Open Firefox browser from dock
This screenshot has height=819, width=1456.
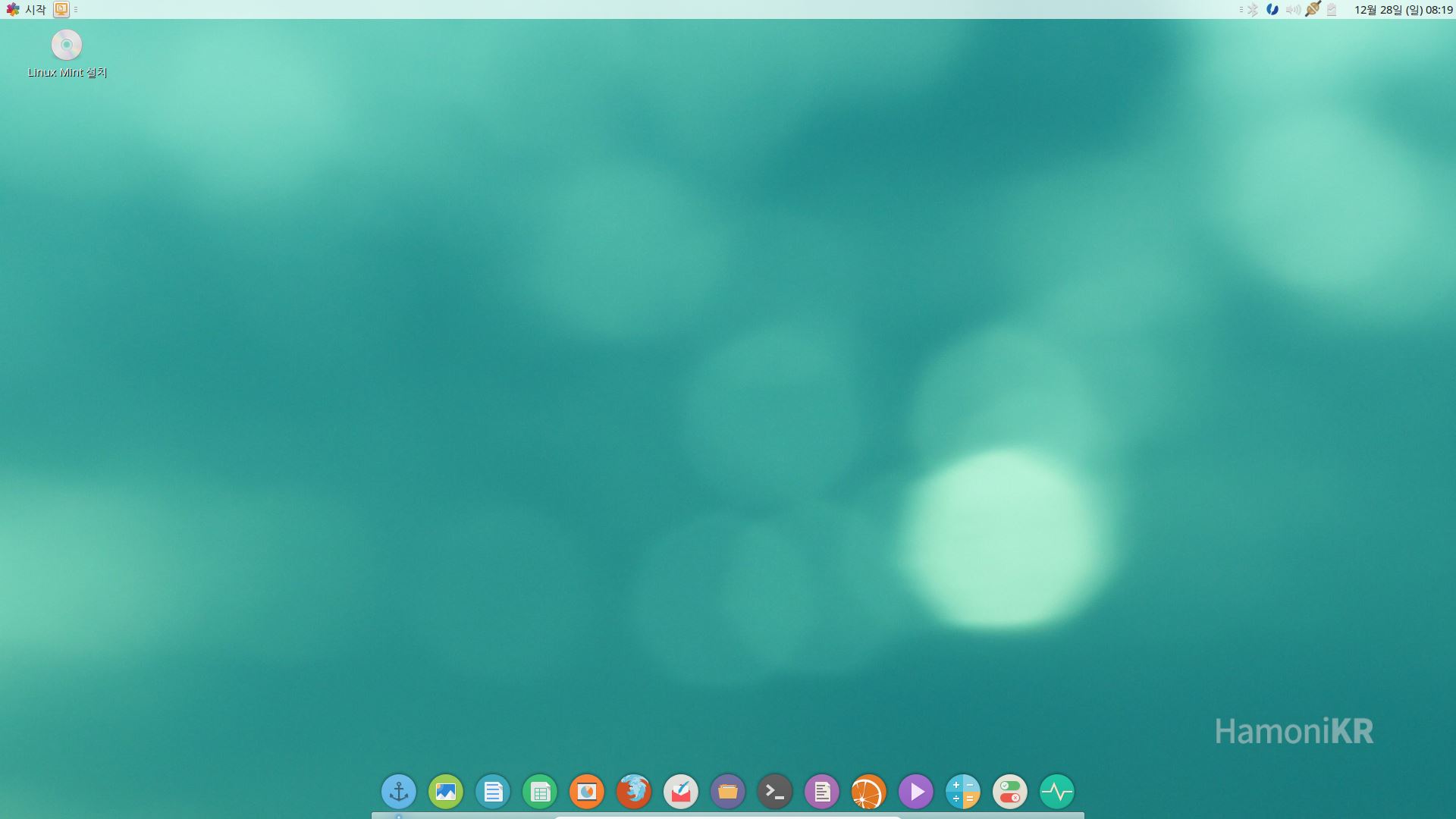pyautogui.click(x=634, y=792)
